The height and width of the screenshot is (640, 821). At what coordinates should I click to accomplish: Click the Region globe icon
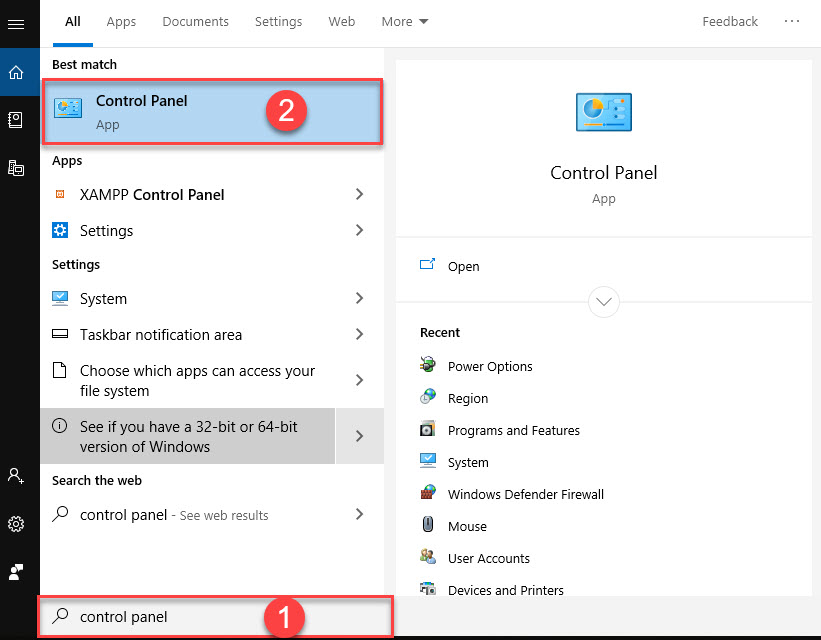coord(428,396)
